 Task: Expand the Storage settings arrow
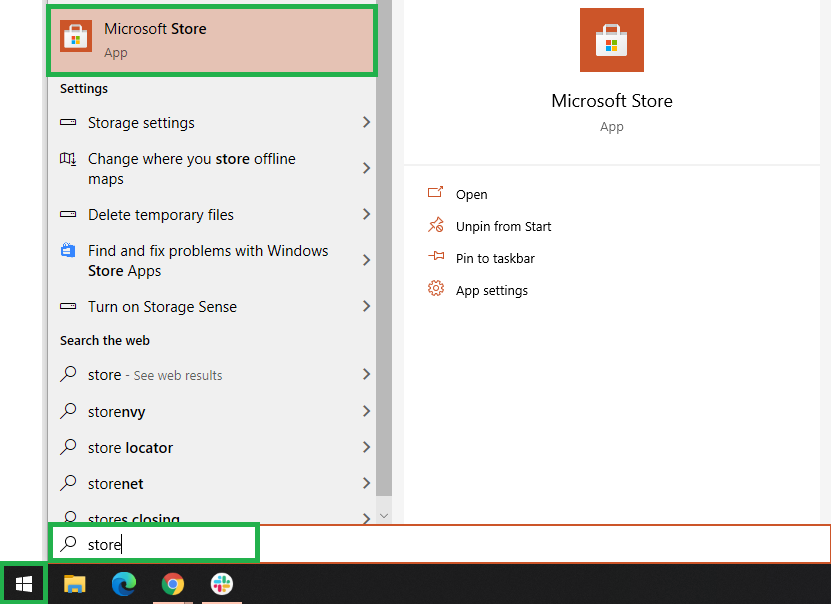[366, 123]
